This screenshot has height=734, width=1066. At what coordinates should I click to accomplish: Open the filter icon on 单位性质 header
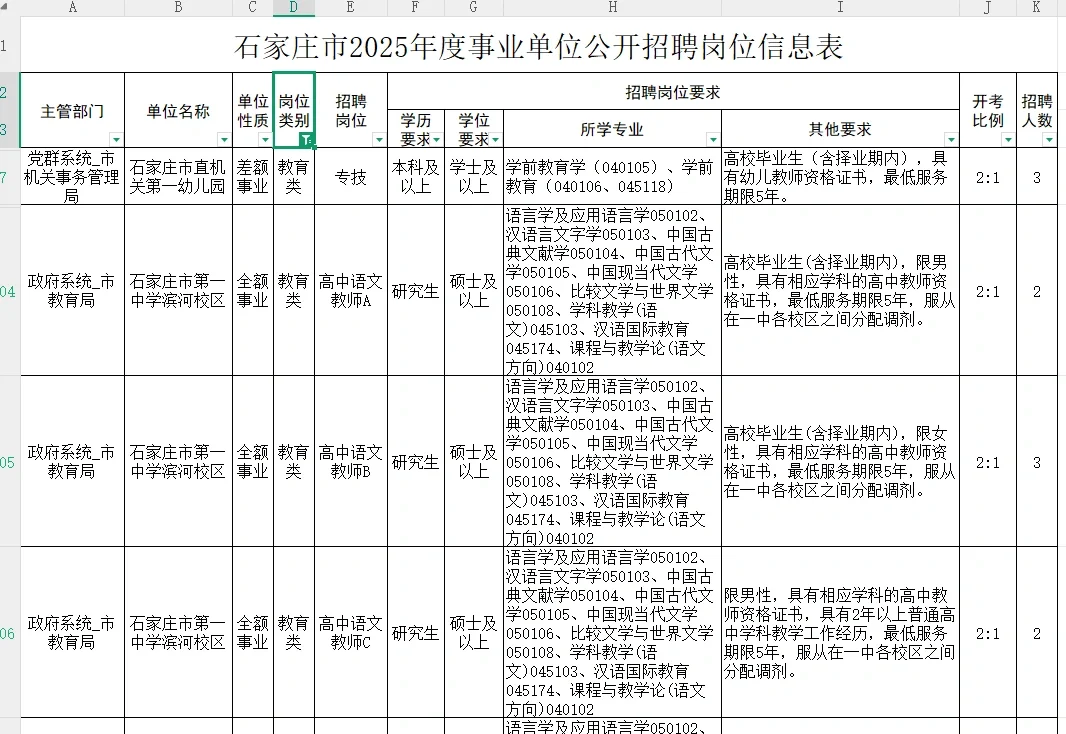[265, 139]
